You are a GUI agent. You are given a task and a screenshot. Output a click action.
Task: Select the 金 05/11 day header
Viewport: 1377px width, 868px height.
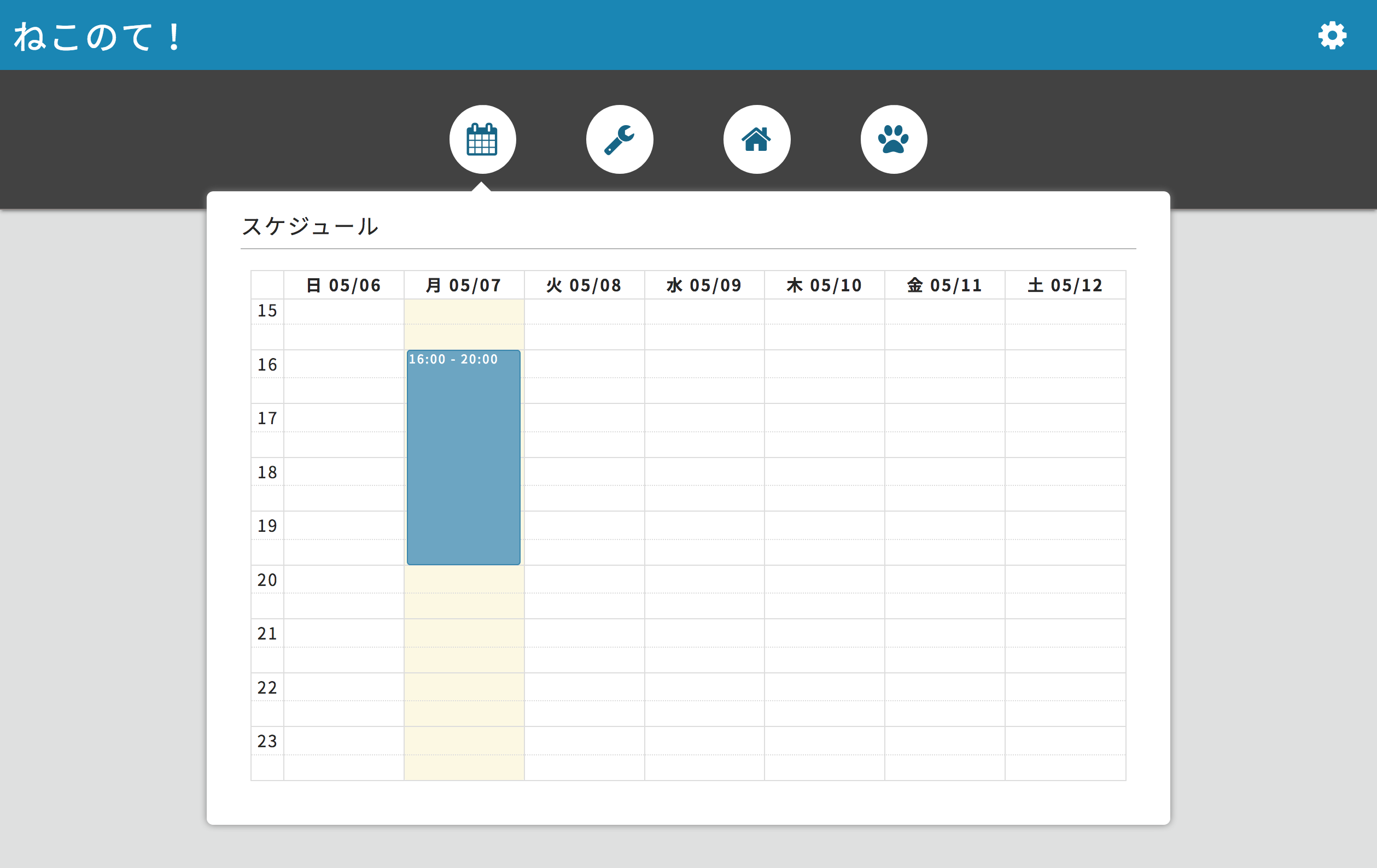point(944,285)
